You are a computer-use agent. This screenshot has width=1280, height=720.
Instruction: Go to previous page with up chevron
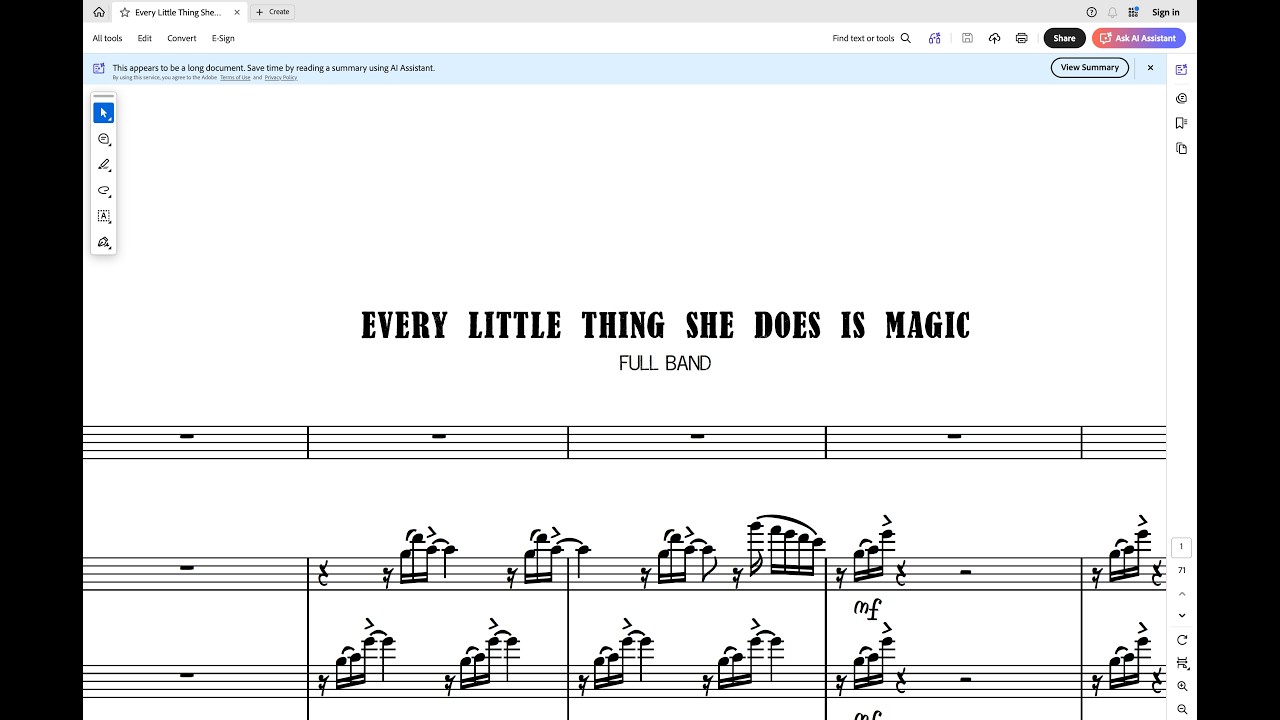coord(1181,594)
